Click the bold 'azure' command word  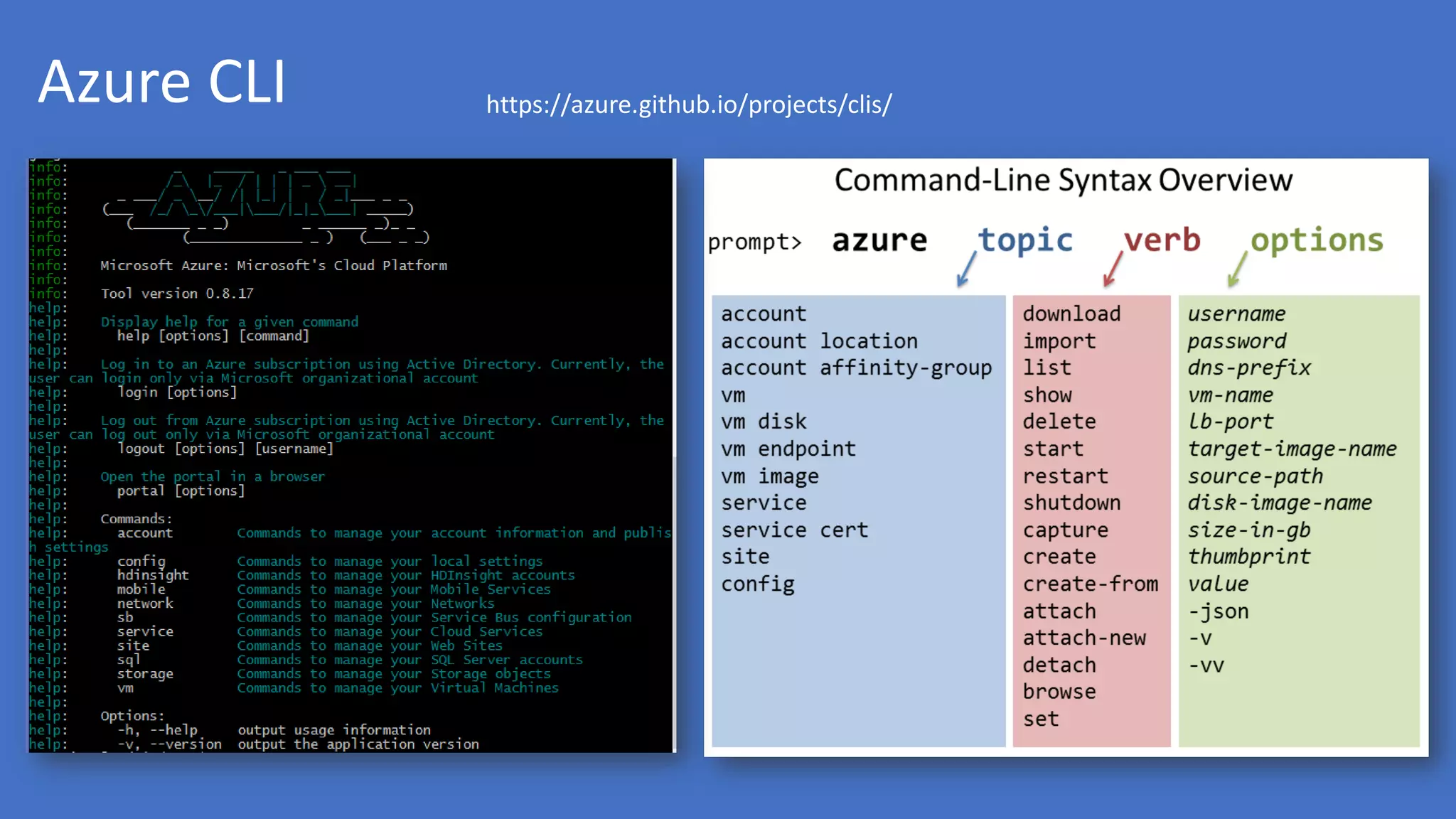click(879, 240)
